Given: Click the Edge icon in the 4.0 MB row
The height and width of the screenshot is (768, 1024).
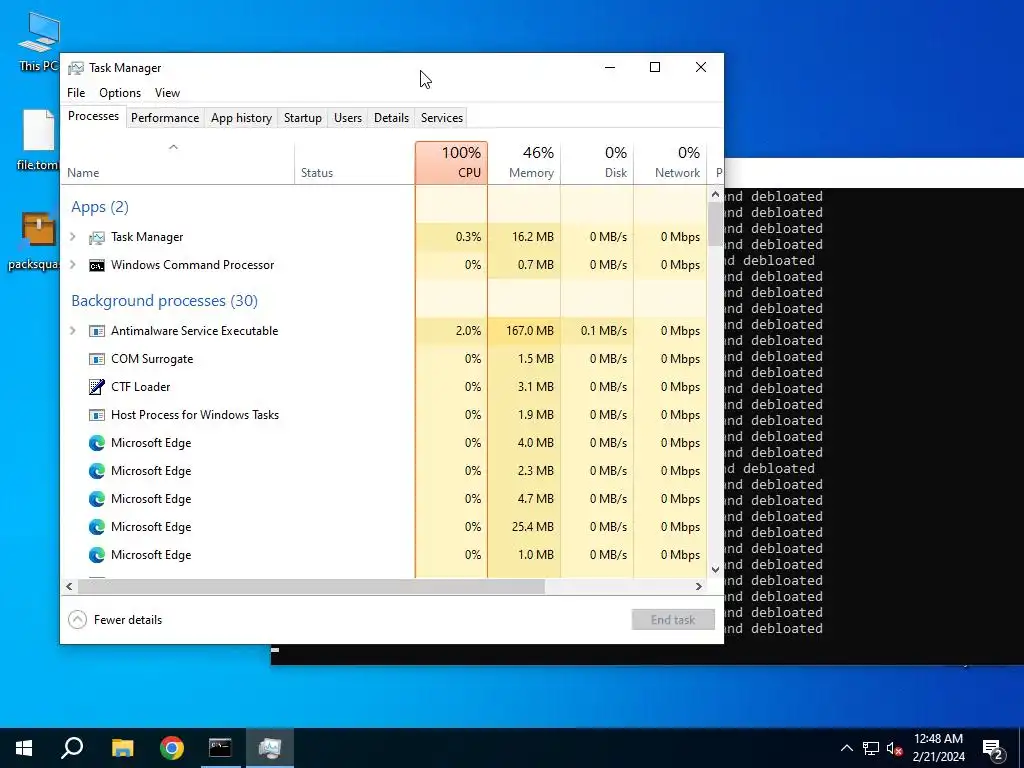Looking at the screenshot, I should coord(97,443).
